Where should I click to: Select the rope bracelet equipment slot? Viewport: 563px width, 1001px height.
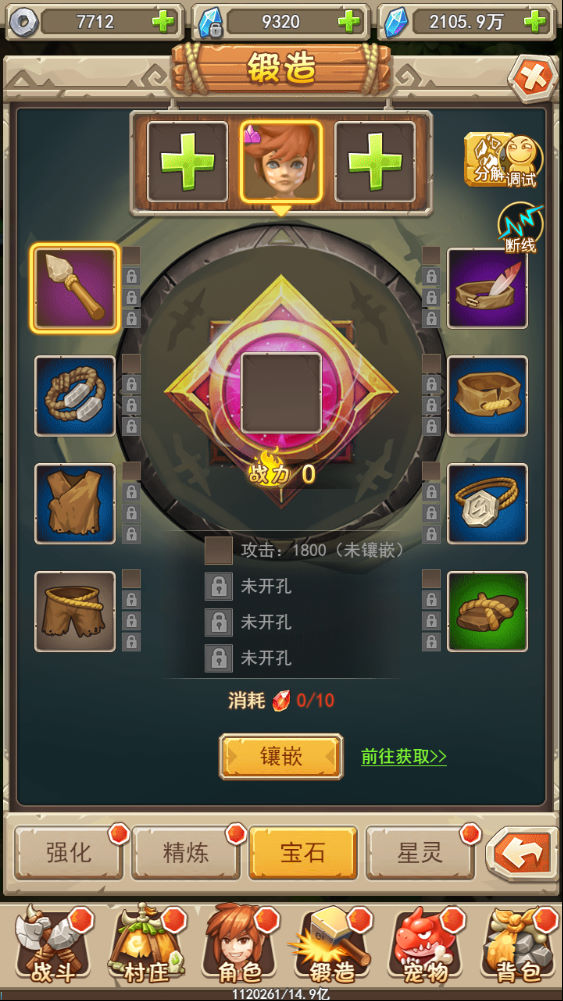[x=75, y=396]
